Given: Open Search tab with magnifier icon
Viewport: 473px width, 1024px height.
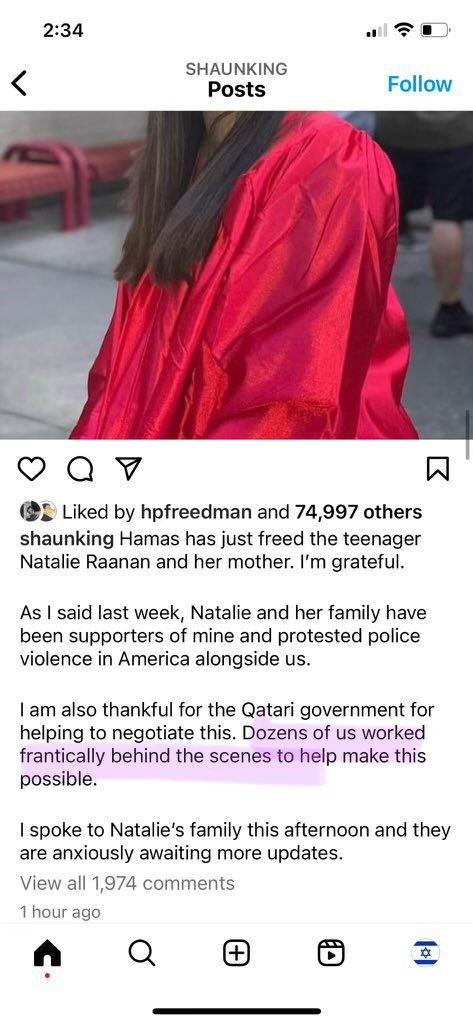Looking at the screenshot, I should point(142,953).
